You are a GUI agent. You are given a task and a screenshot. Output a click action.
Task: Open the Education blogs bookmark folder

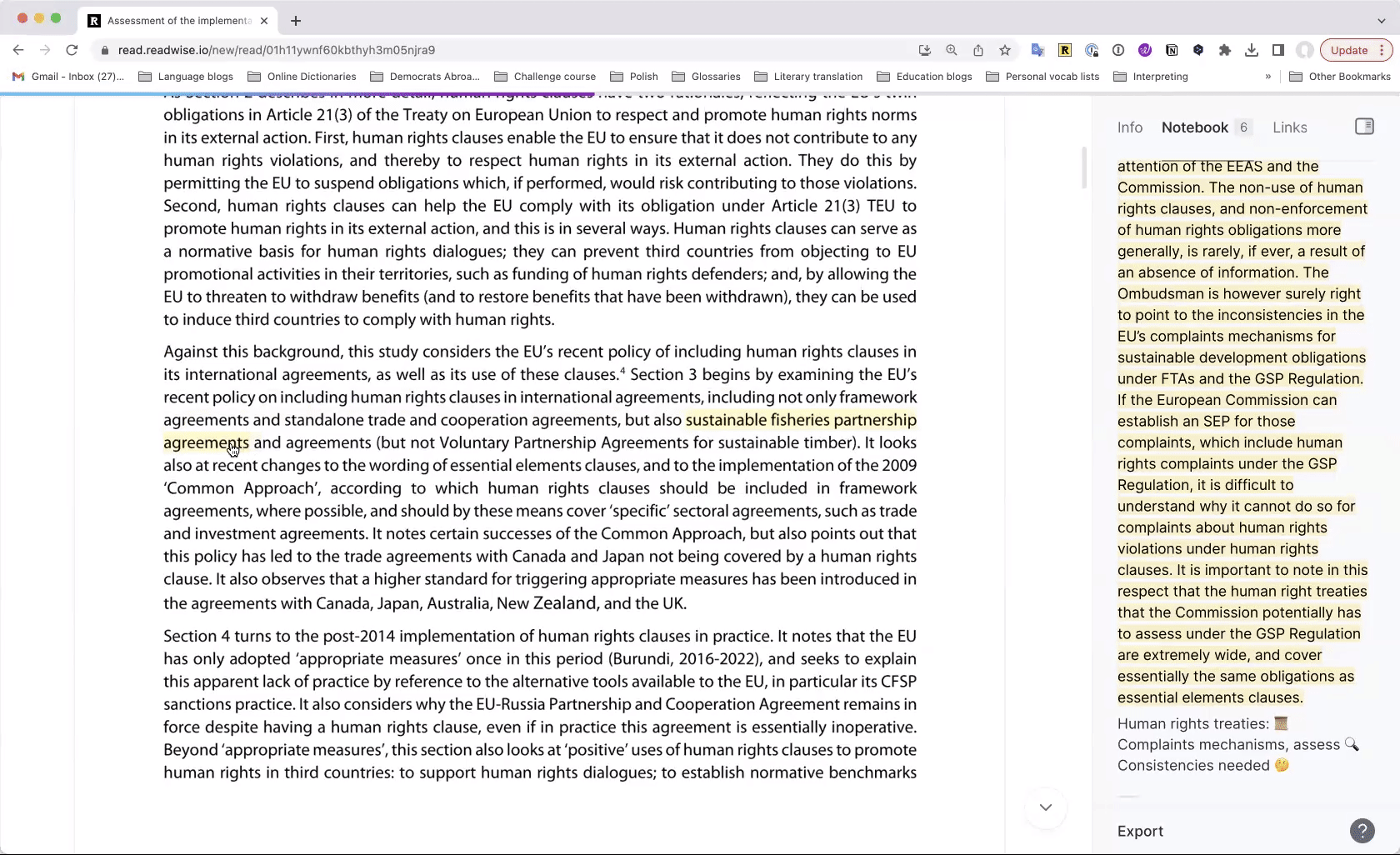924,77
